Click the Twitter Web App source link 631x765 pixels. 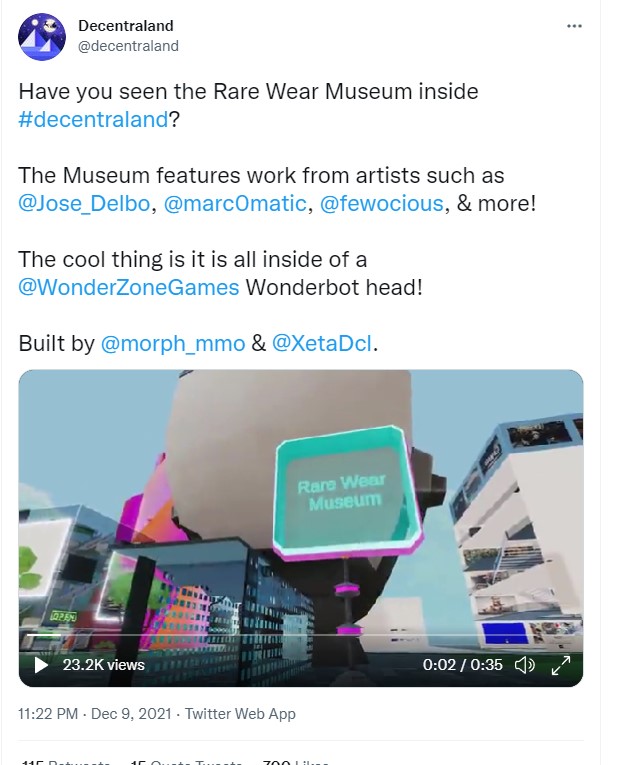coord(240,714)
